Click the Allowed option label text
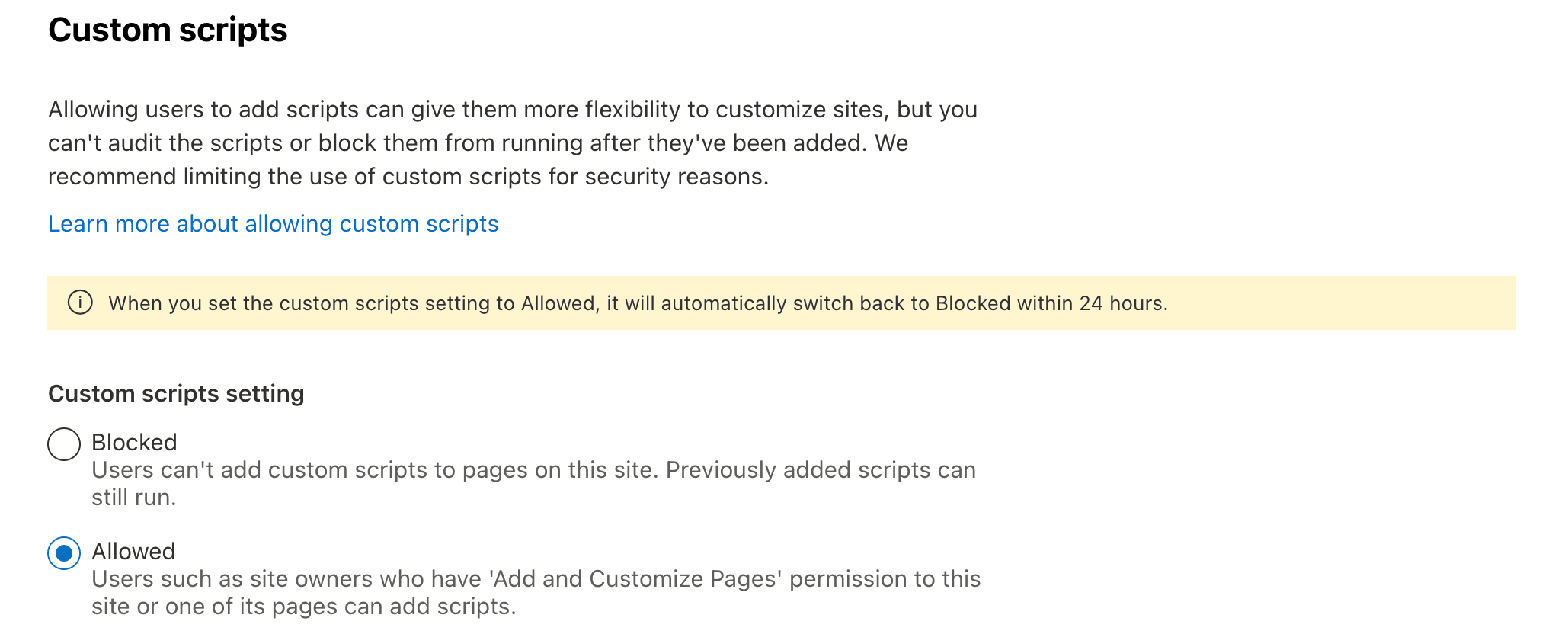The image size is (1568, 634). coord(133,551)
